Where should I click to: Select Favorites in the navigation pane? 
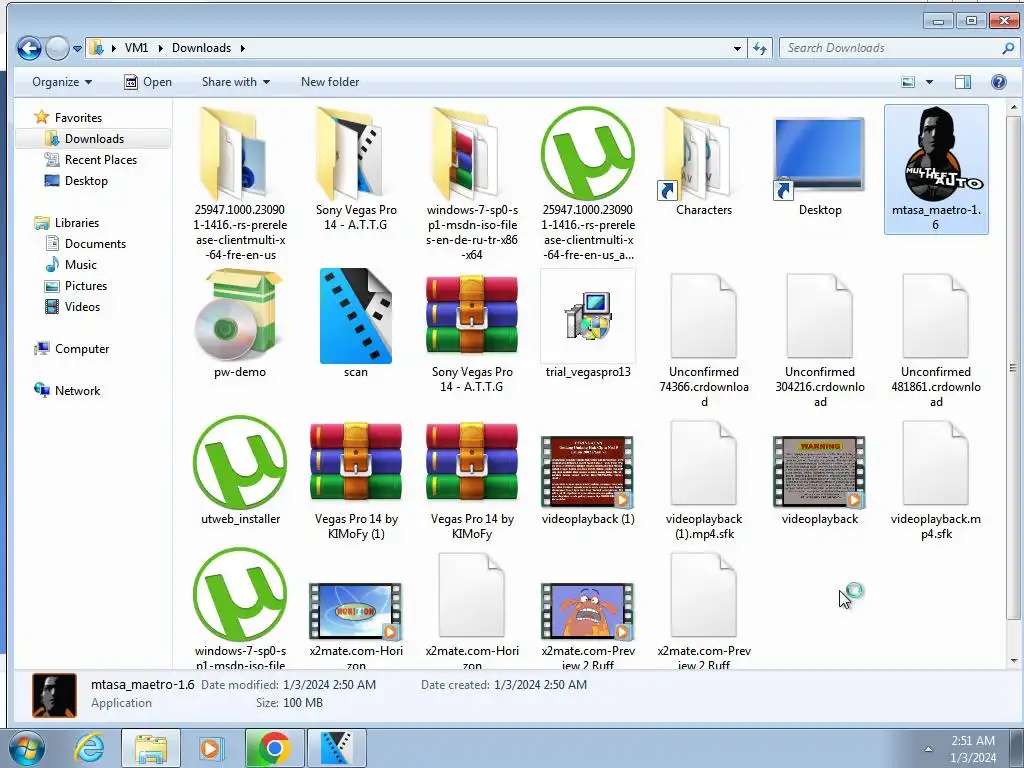point(78,118)
